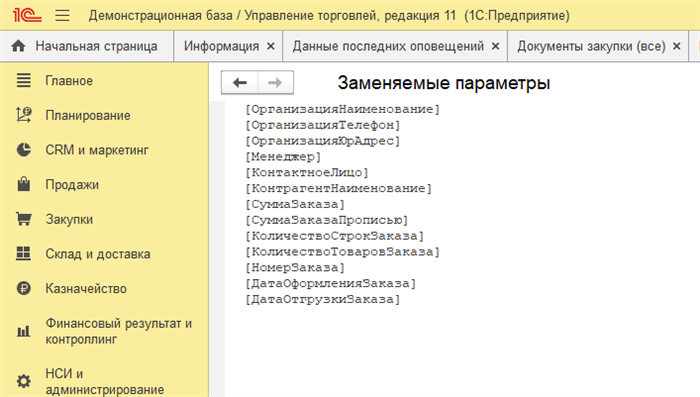Screen dimensions: 700x397
Task: Select parameter [НомерЗаказа]
Action: click(295, 268)
